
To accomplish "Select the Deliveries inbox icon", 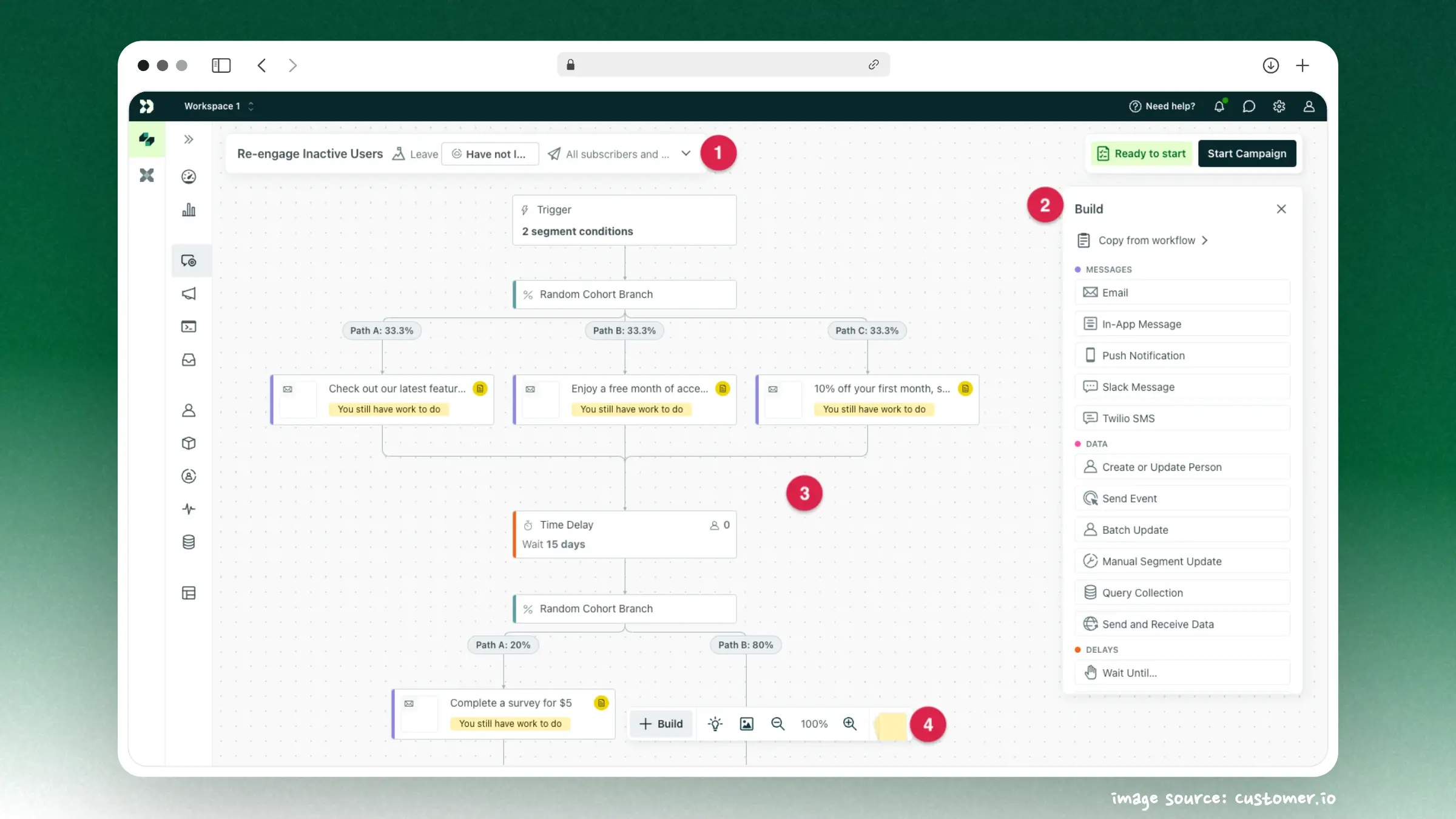I will point(189,360).
